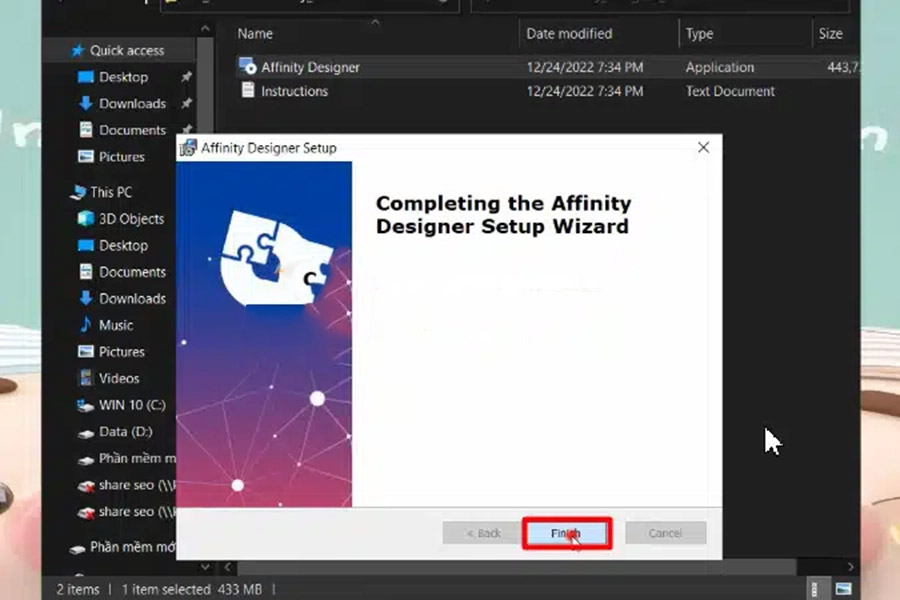The height and width of the screenshot is (600, 900).
Task: Sort files by Date modified column
Action: 569,34
